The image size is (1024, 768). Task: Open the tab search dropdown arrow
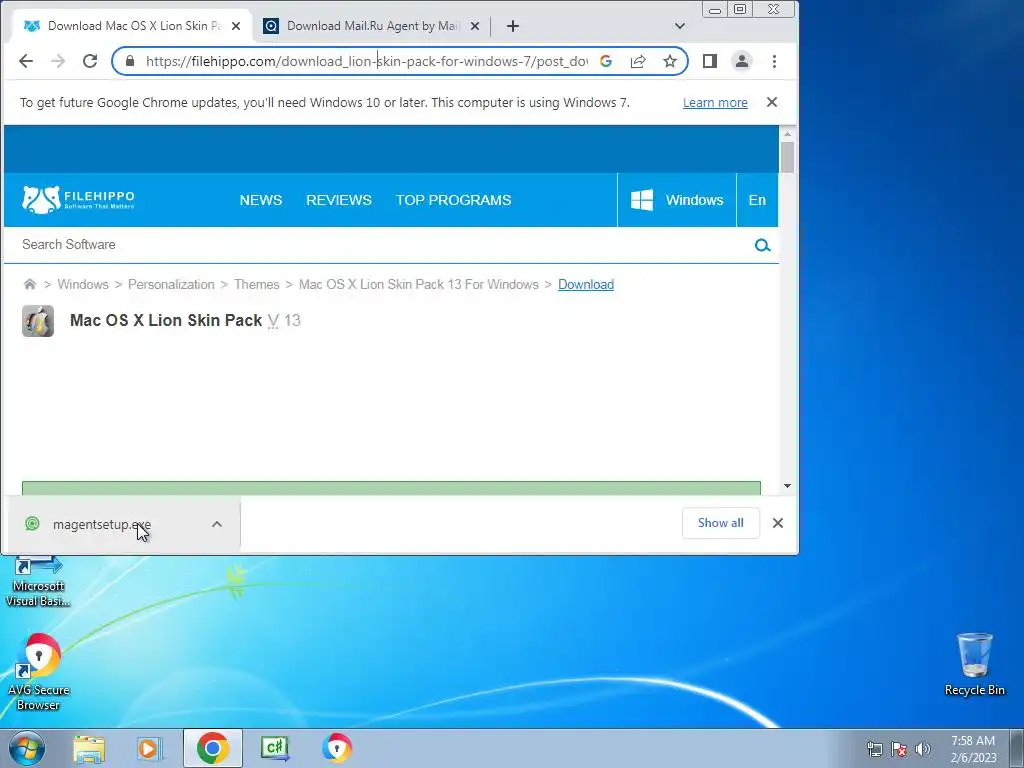(x=680, y=26)
